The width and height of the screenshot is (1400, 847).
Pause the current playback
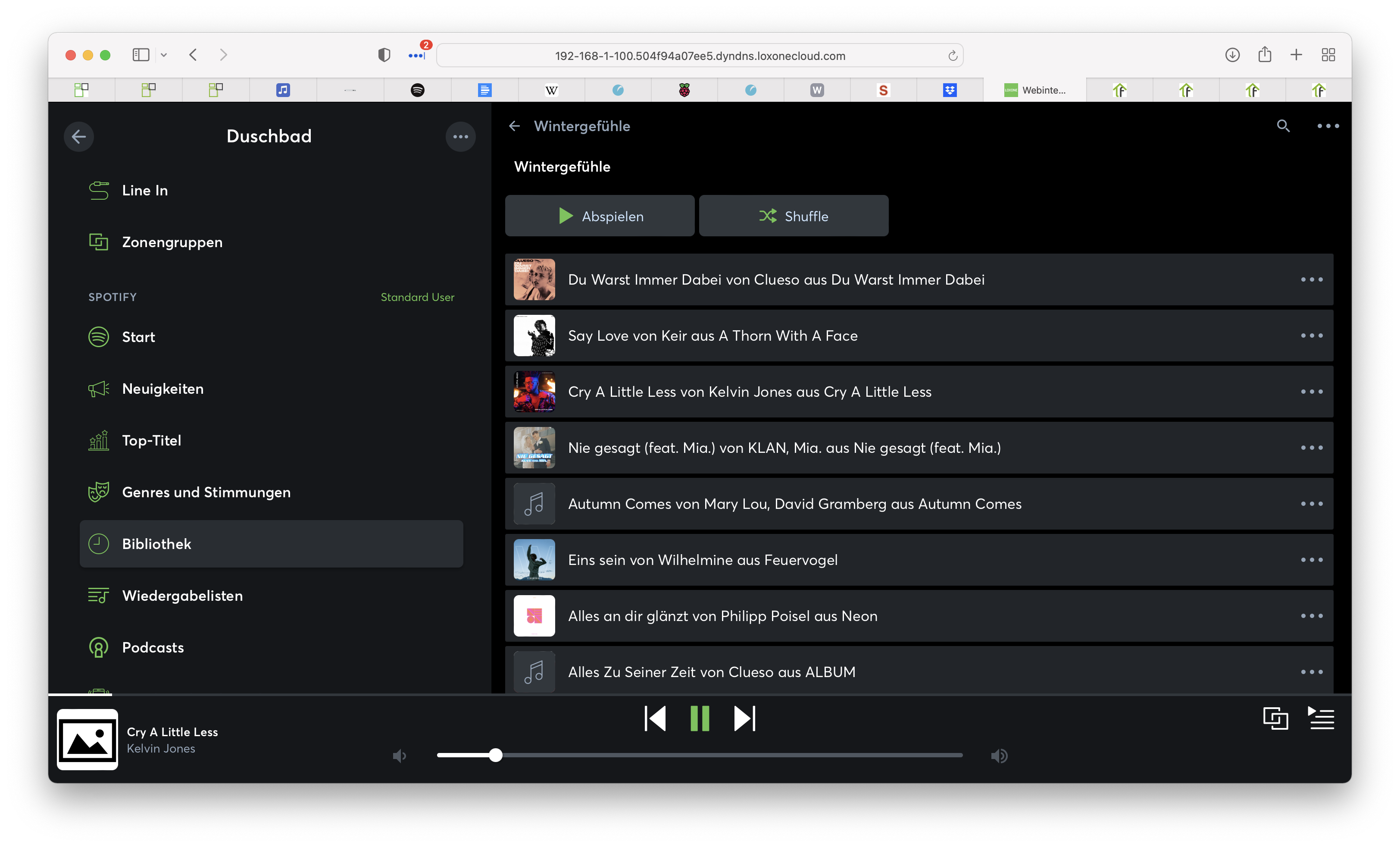pyautogui.click(x=700, y=718)
